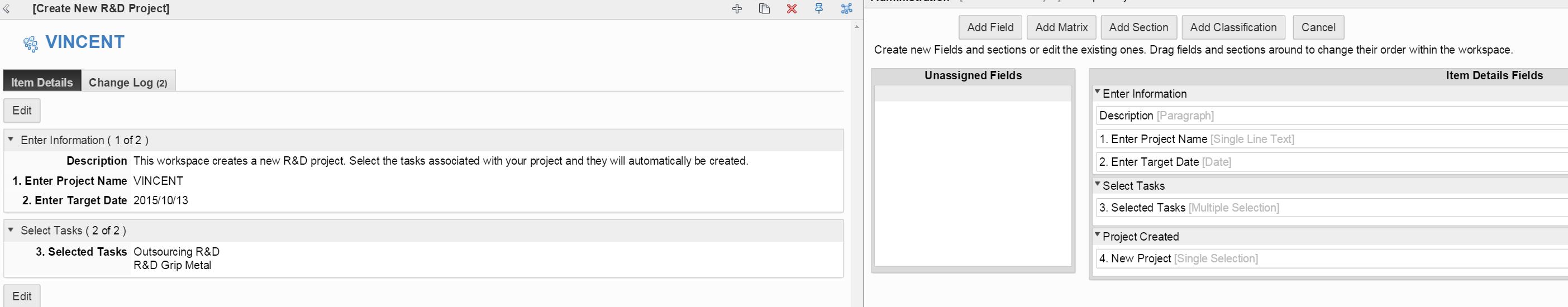
Task: Select the 2. Enter Target Date [Date] field
Action: [1332, 162]
